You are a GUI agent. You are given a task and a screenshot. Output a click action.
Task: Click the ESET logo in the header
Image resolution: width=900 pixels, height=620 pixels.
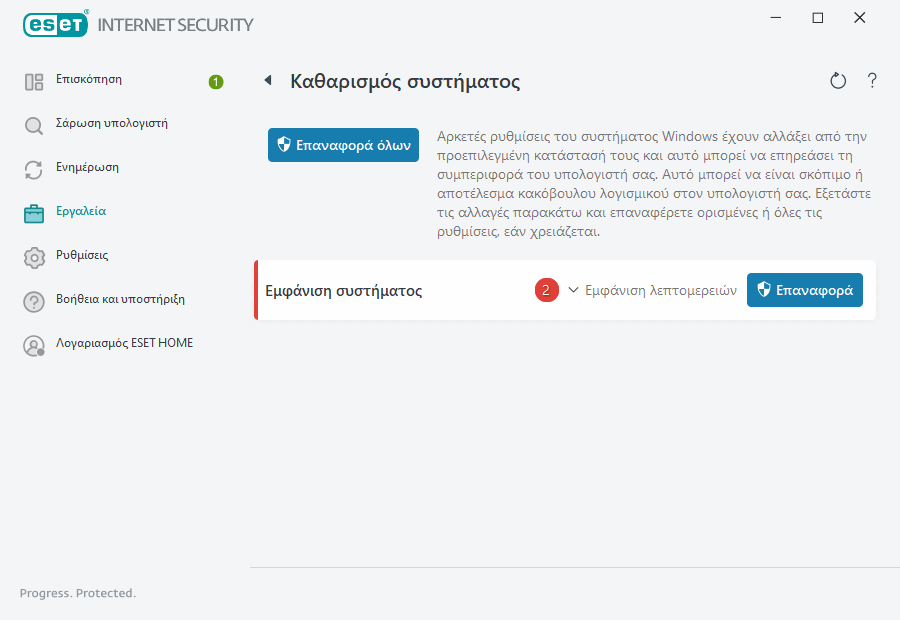[x=55, y=24]
